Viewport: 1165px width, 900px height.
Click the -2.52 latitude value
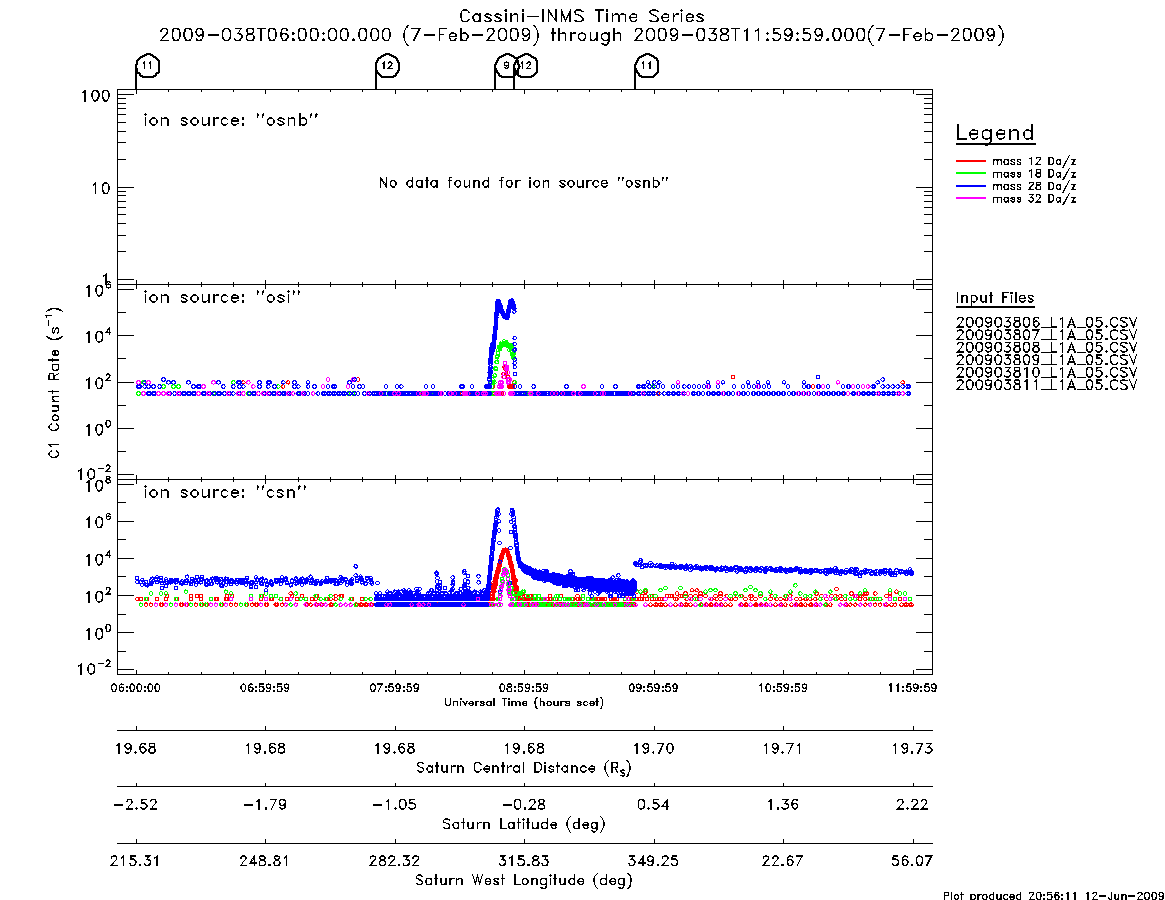[x=135, y=805]
